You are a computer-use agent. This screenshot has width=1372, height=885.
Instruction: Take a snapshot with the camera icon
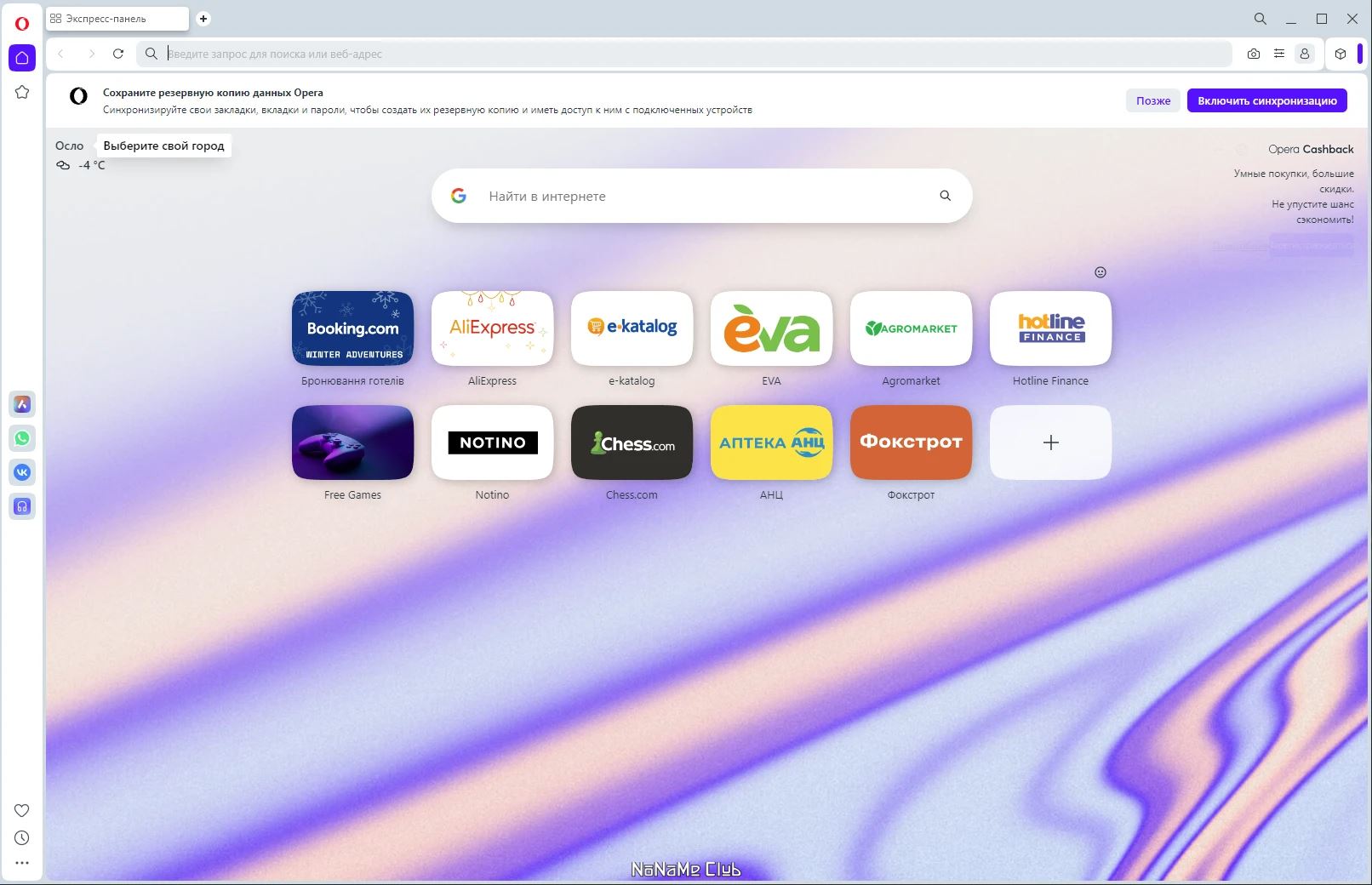coord(1254,54)
